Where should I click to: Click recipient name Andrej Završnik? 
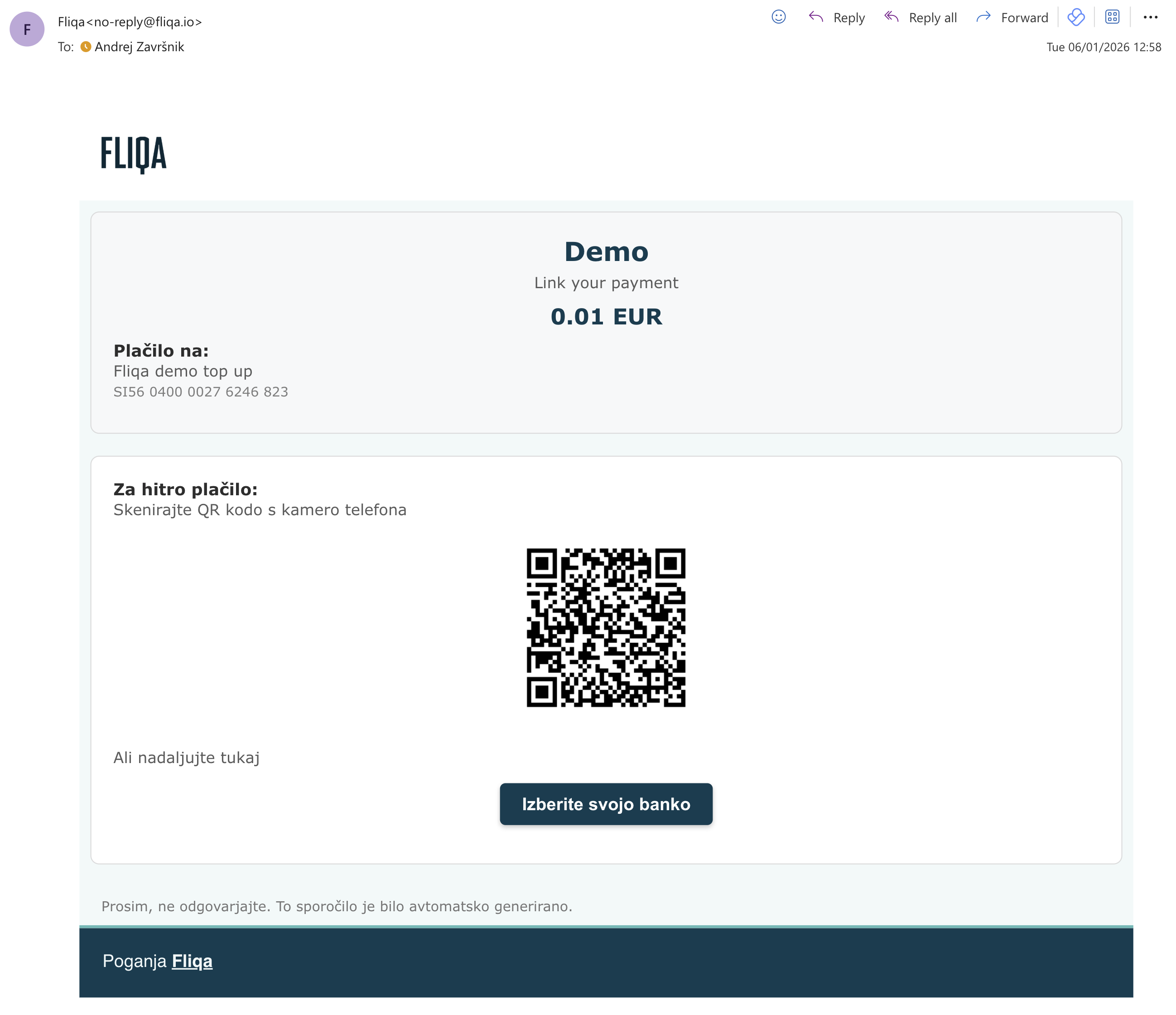[139, 47]
